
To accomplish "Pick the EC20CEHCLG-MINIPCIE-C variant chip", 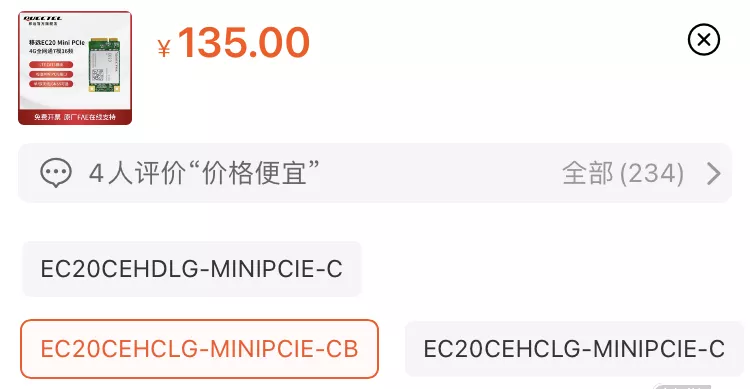I will tap(574, 349).
